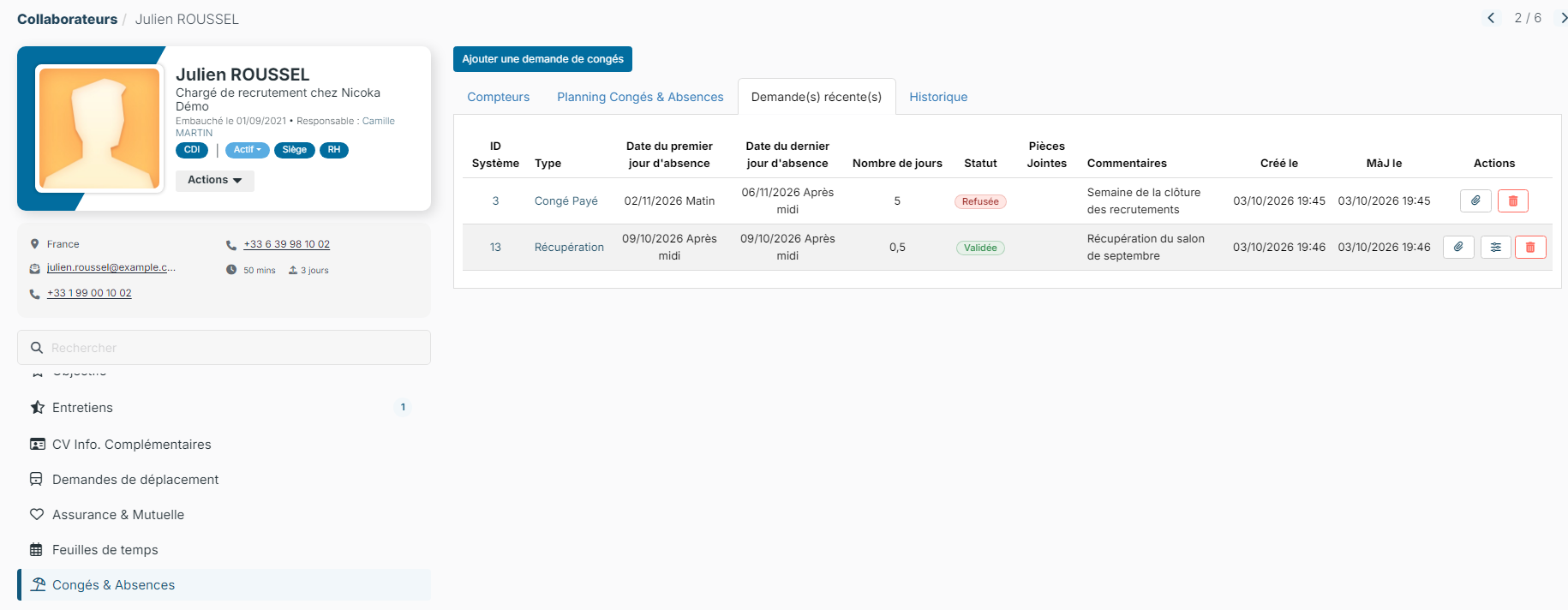Screen dimensions: 1568x610
Task: Open the Récupération type link
Action: [569, 248]
